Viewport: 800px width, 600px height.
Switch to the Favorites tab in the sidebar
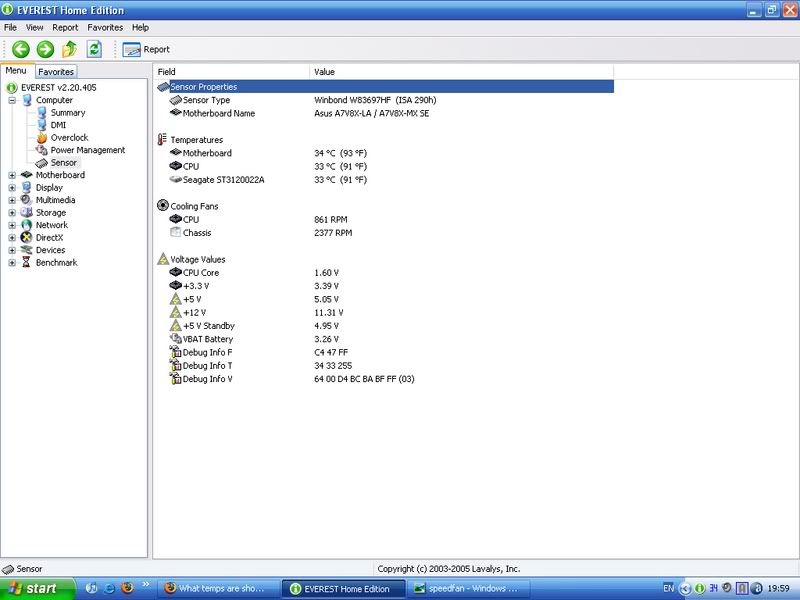[x=56, y=72]
